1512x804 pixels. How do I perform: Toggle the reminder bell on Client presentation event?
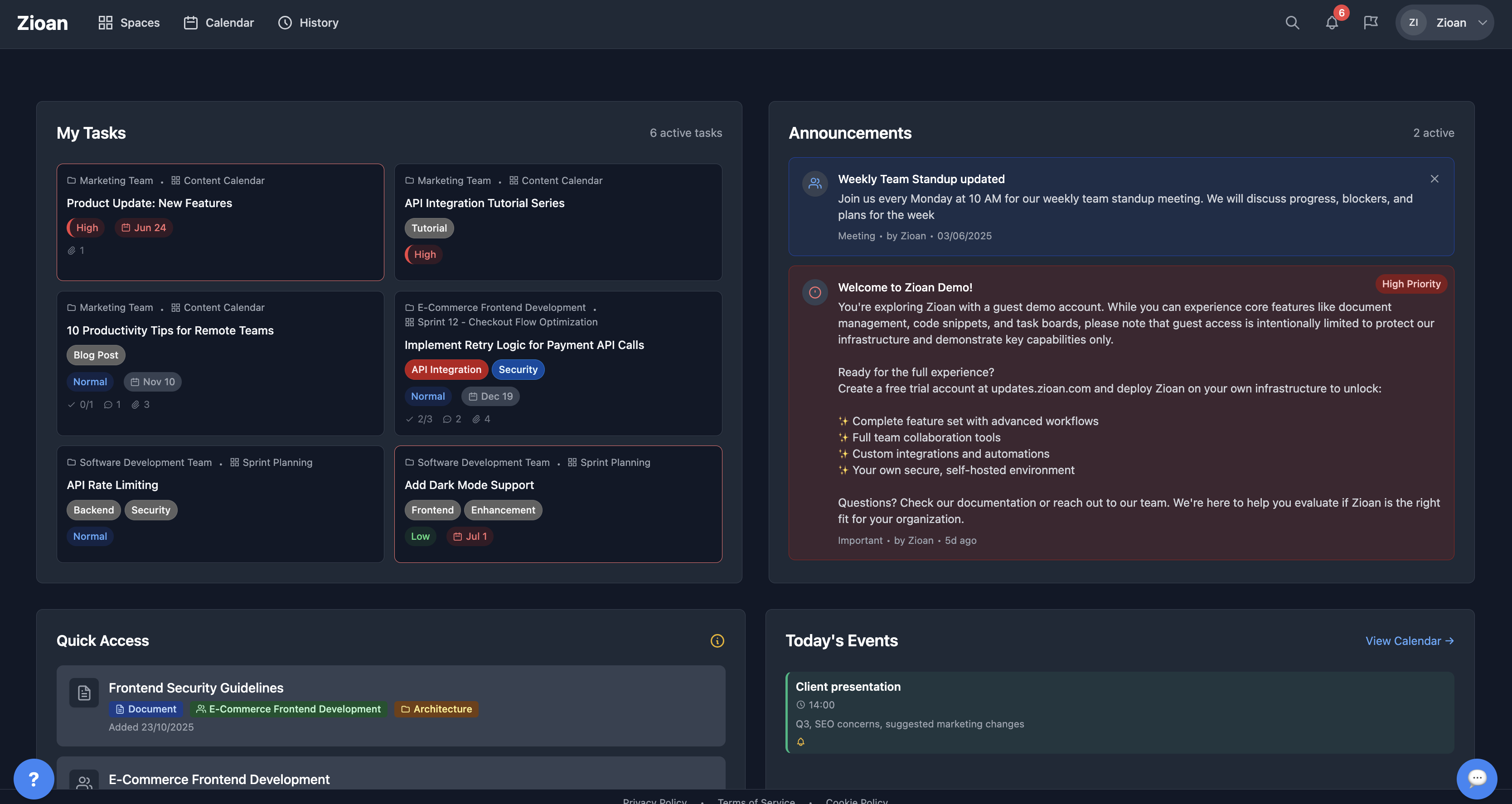point(800,741)
